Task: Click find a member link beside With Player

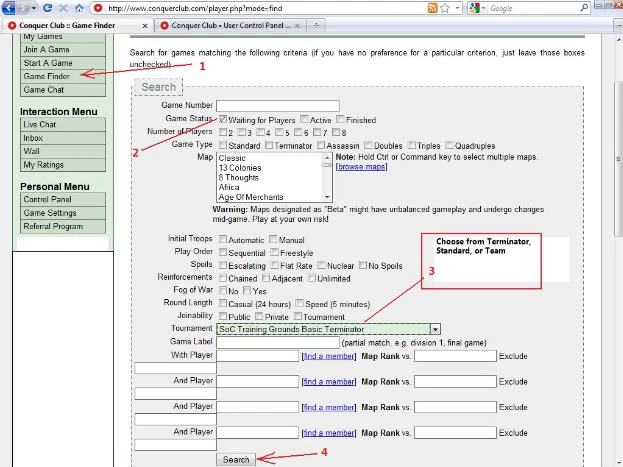Action: click(x=329, y=356)
